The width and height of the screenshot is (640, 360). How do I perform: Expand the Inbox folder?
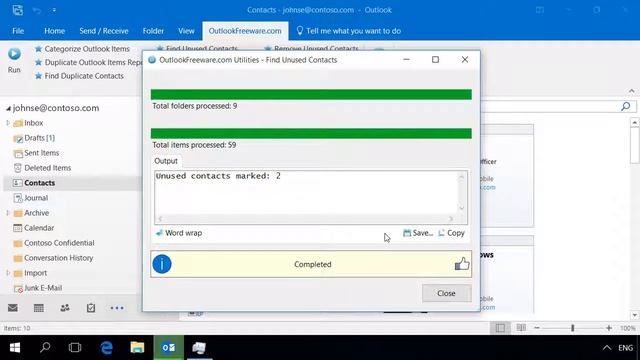coord(8,123)
